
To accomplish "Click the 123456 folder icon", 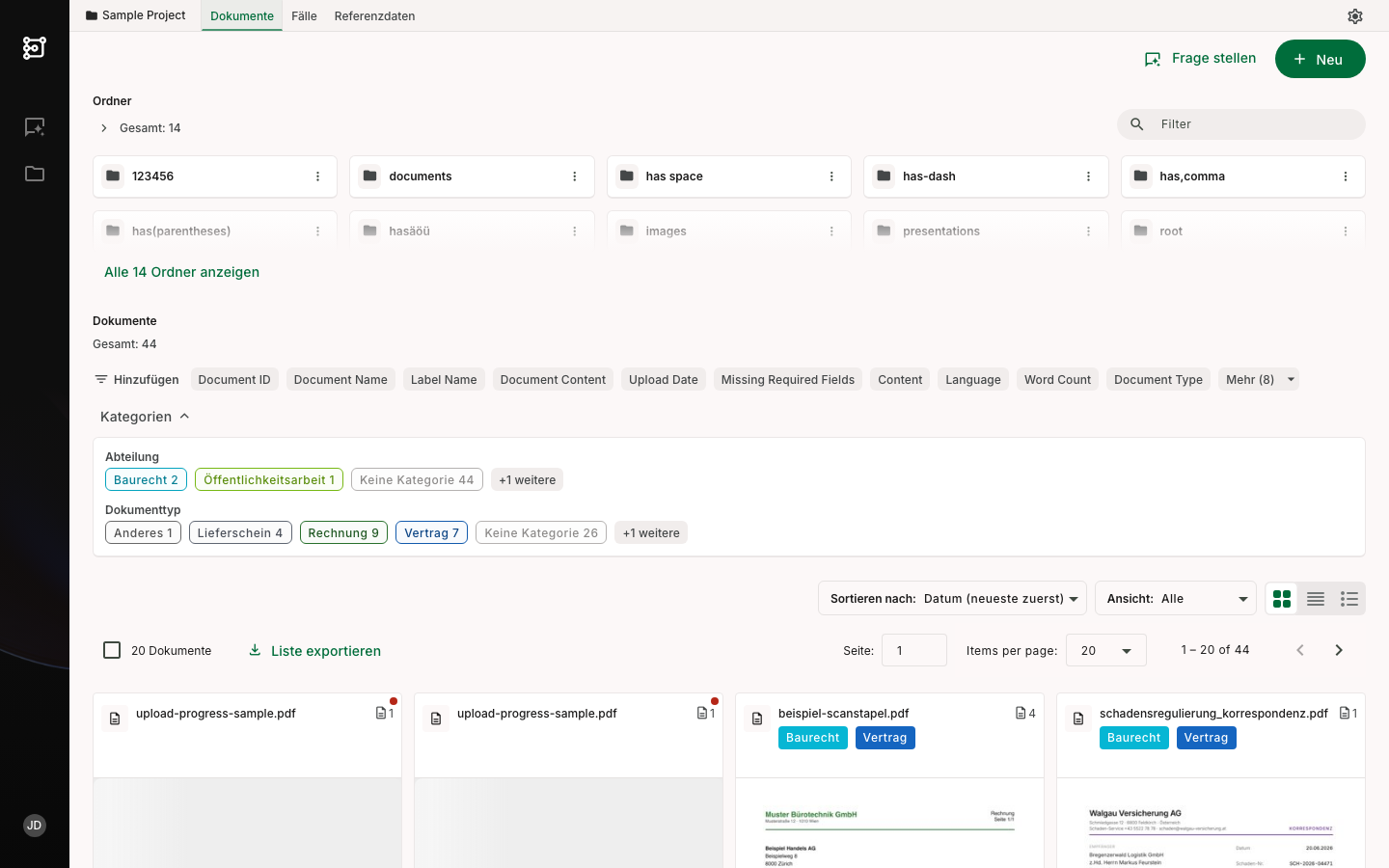I will 113,176.
